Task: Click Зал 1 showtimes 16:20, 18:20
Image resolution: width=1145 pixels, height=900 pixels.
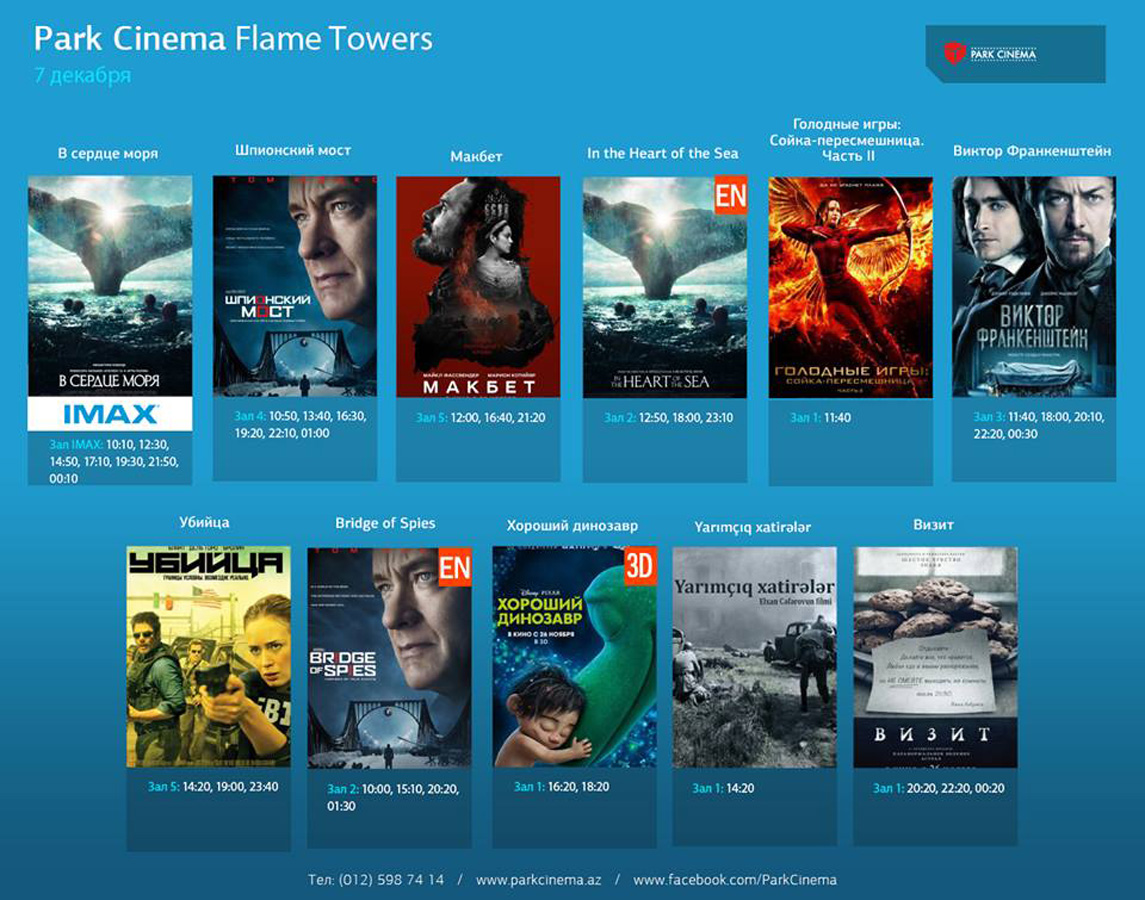Action: coord(562,787)
